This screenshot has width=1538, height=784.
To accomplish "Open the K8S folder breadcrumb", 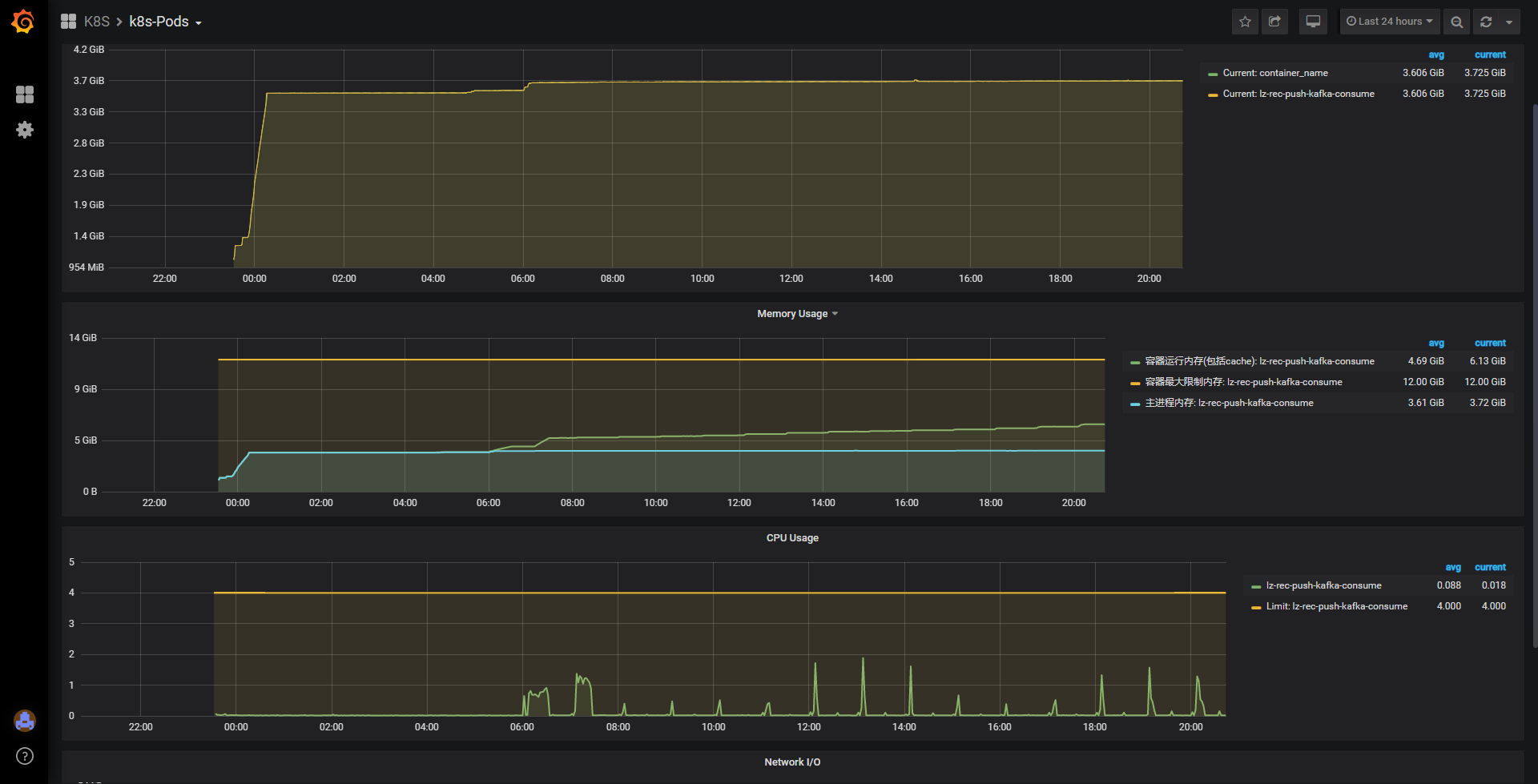I will click(x=97, y=22).
